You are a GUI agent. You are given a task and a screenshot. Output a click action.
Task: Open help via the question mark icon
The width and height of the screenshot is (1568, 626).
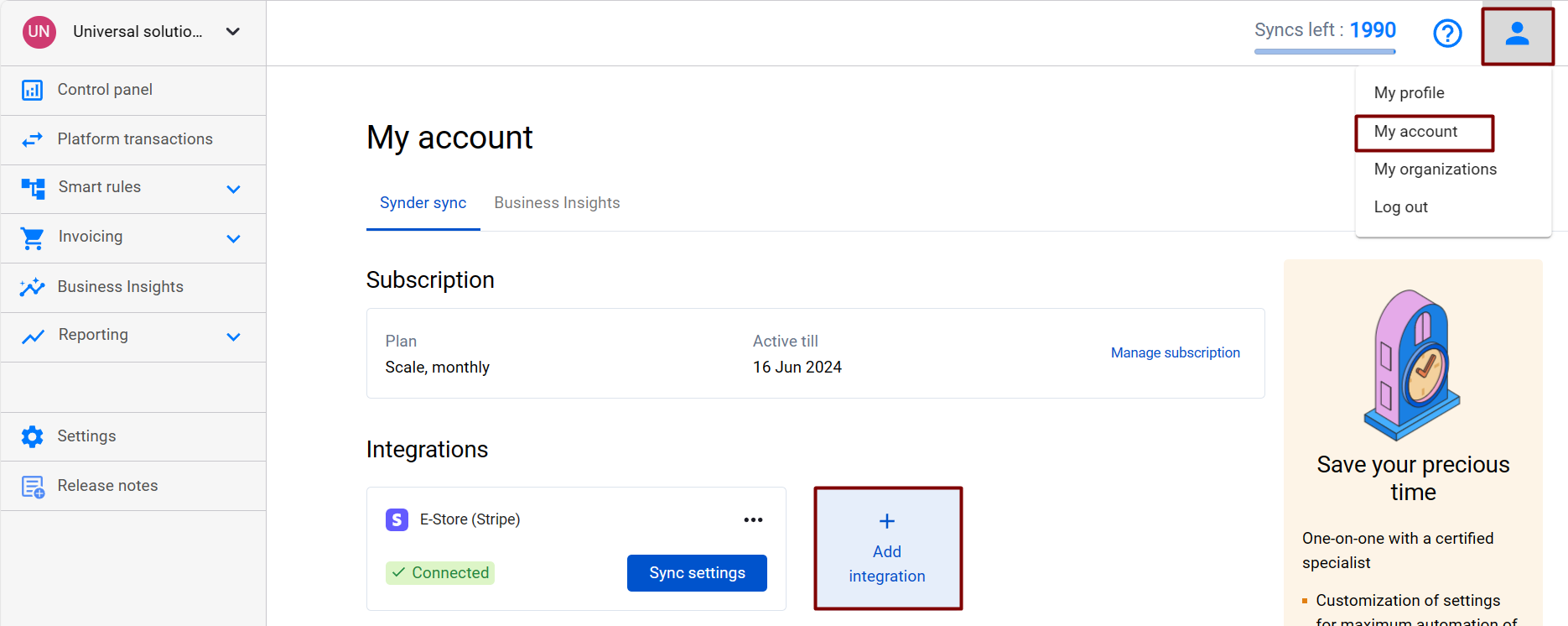click(1447, 34)
